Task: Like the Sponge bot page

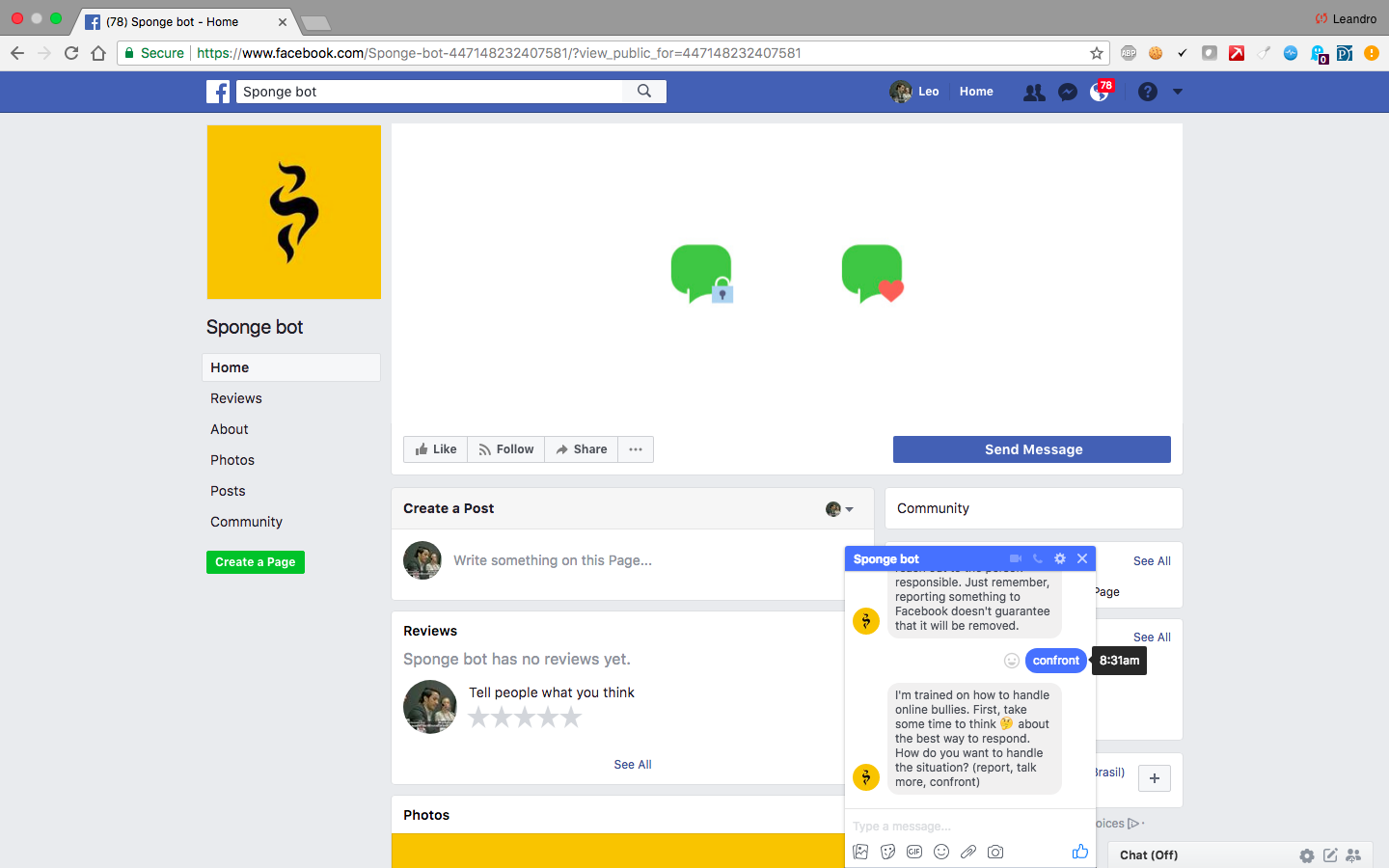Action: click(436, 449)
